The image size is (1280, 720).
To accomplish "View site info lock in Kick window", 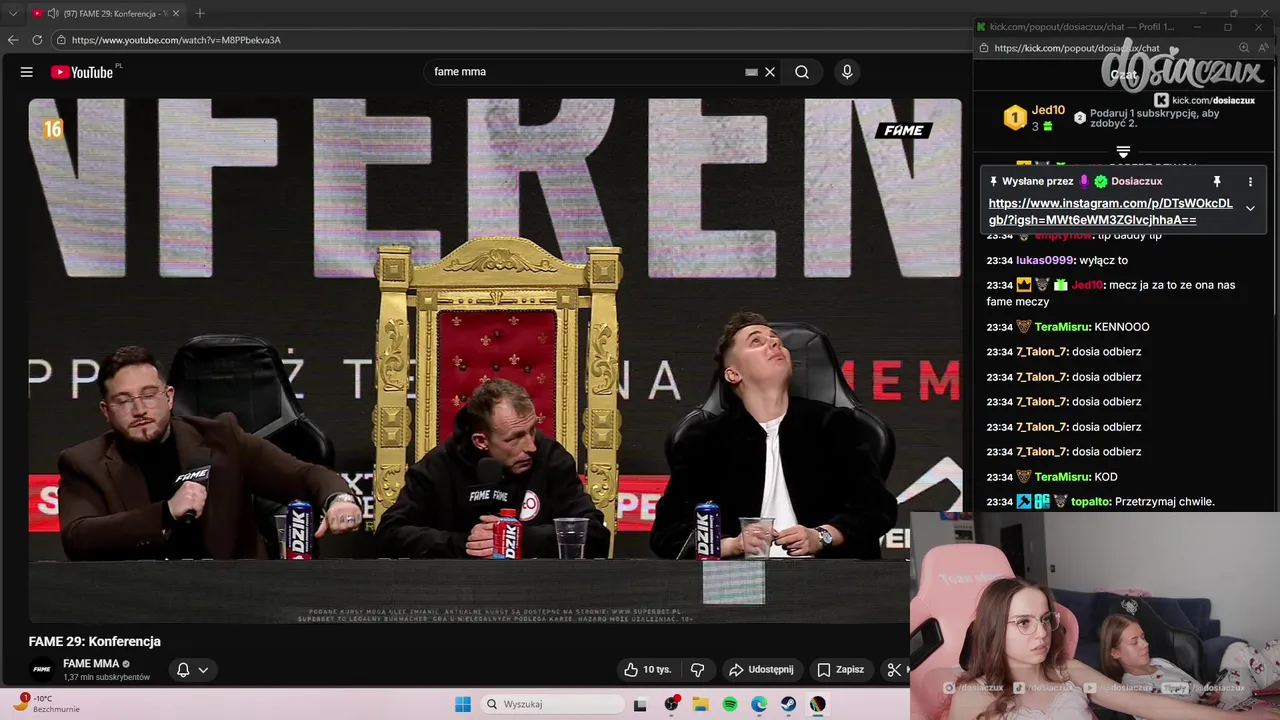I will click(984, 48).
